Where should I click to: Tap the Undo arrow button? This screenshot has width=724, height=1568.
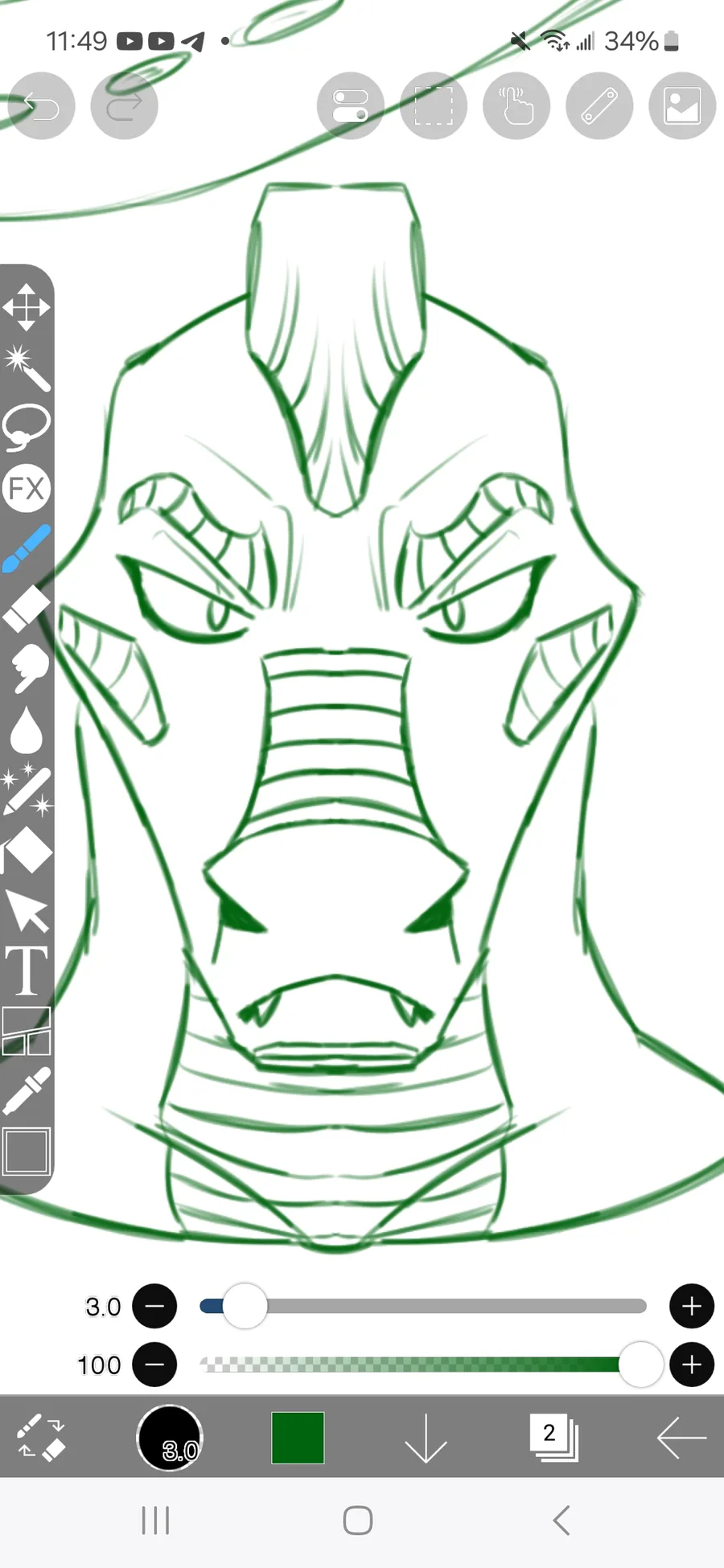click(x=41, y=105)
